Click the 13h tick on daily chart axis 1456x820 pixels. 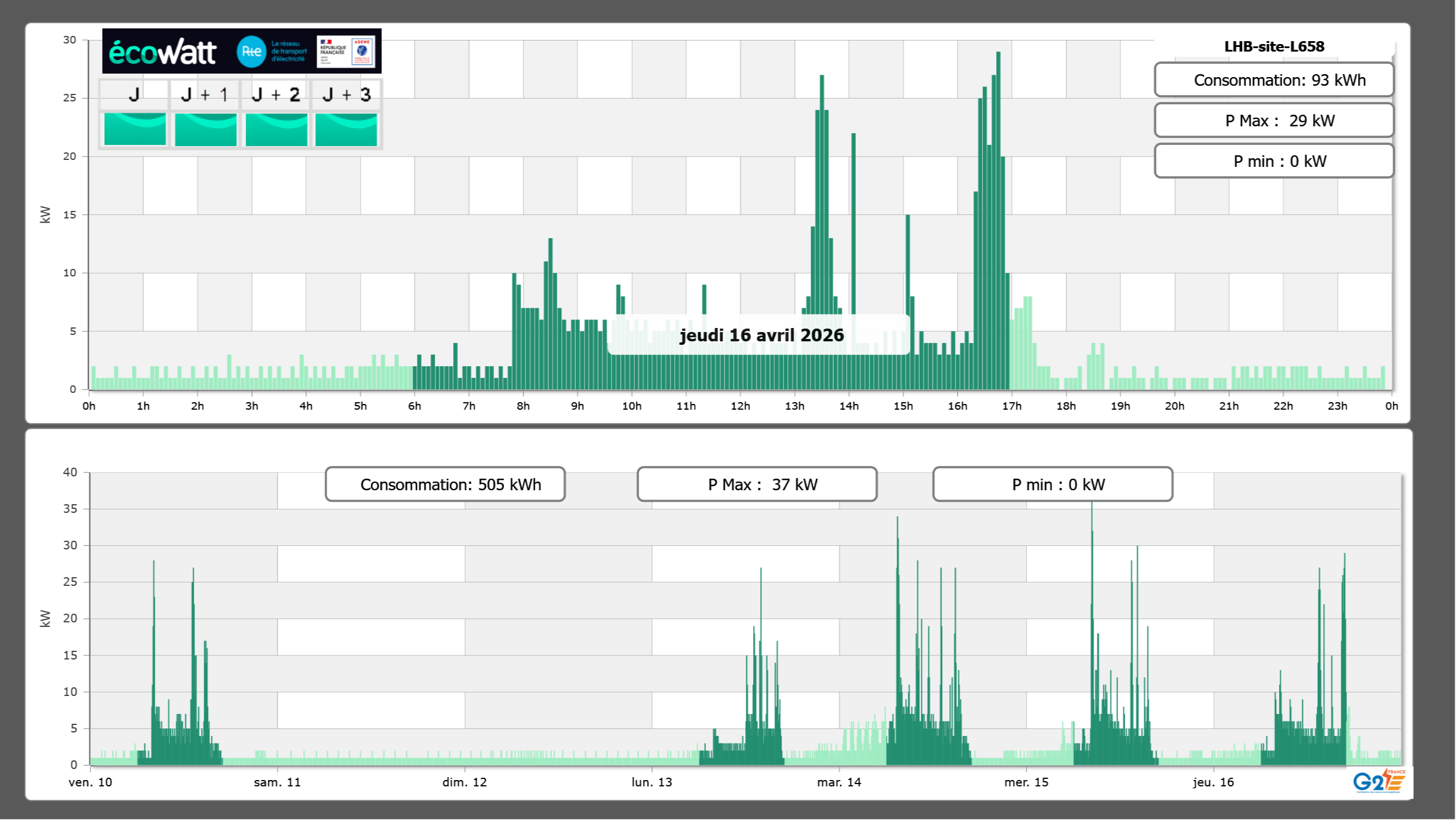click(x=794, y=406)
